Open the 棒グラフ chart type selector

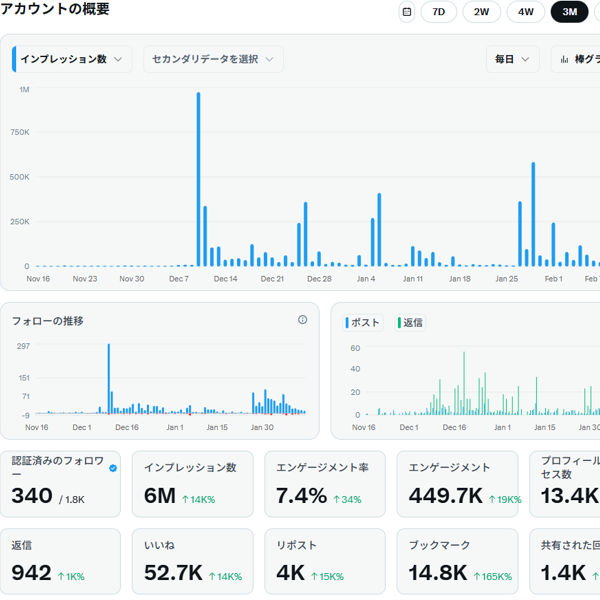pyautogui.click(x=576, y=59)
